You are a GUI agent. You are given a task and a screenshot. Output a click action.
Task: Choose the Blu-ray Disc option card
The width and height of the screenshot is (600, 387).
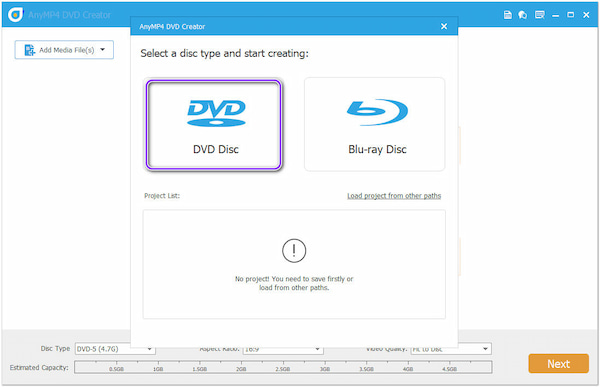[x=375, y=124]
